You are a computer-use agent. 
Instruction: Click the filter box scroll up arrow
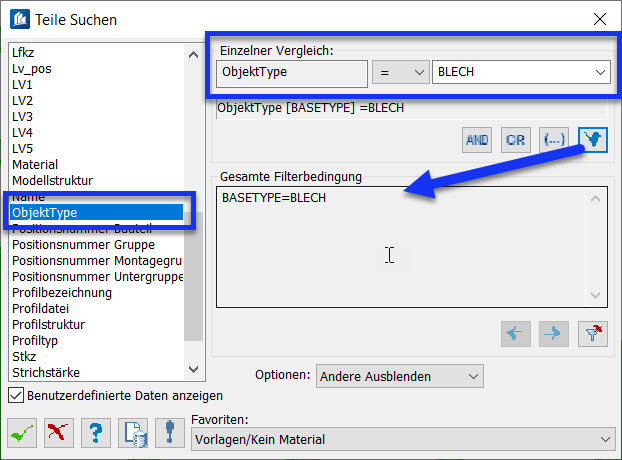coord(595,199)
